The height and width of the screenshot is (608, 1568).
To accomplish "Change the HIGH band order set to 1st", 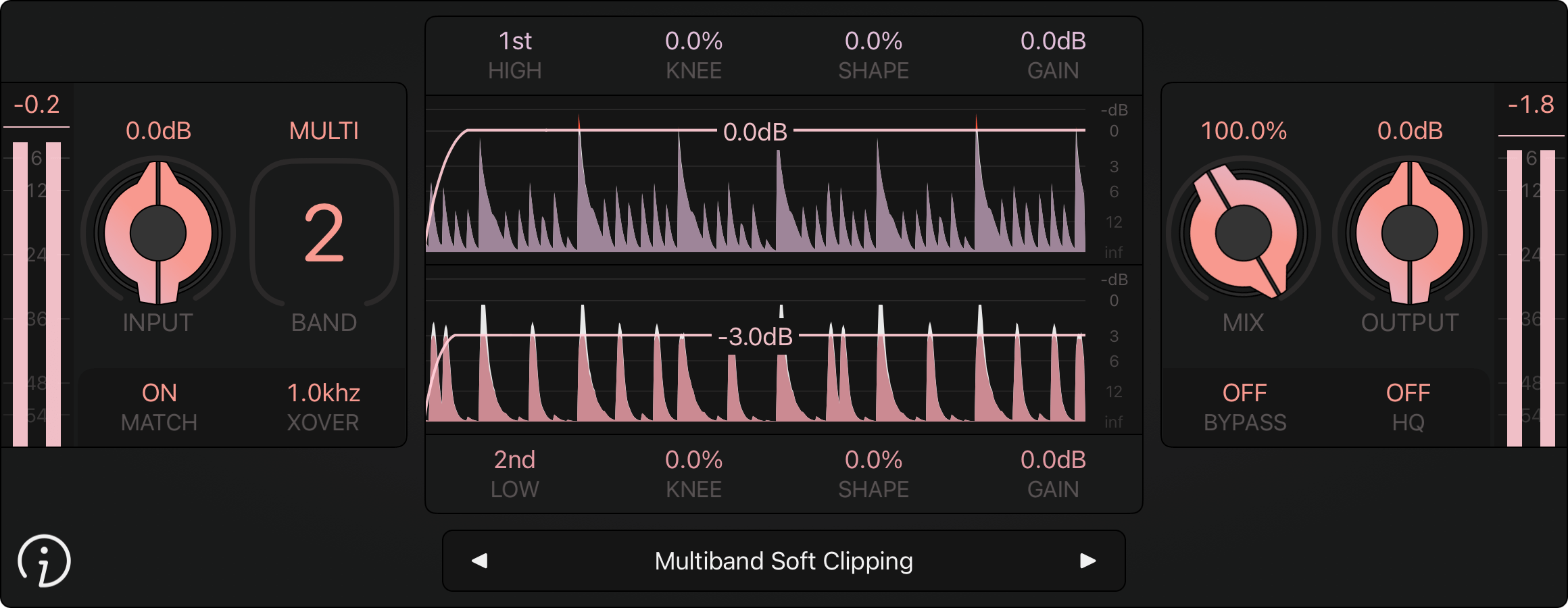I will pos(515,55).
